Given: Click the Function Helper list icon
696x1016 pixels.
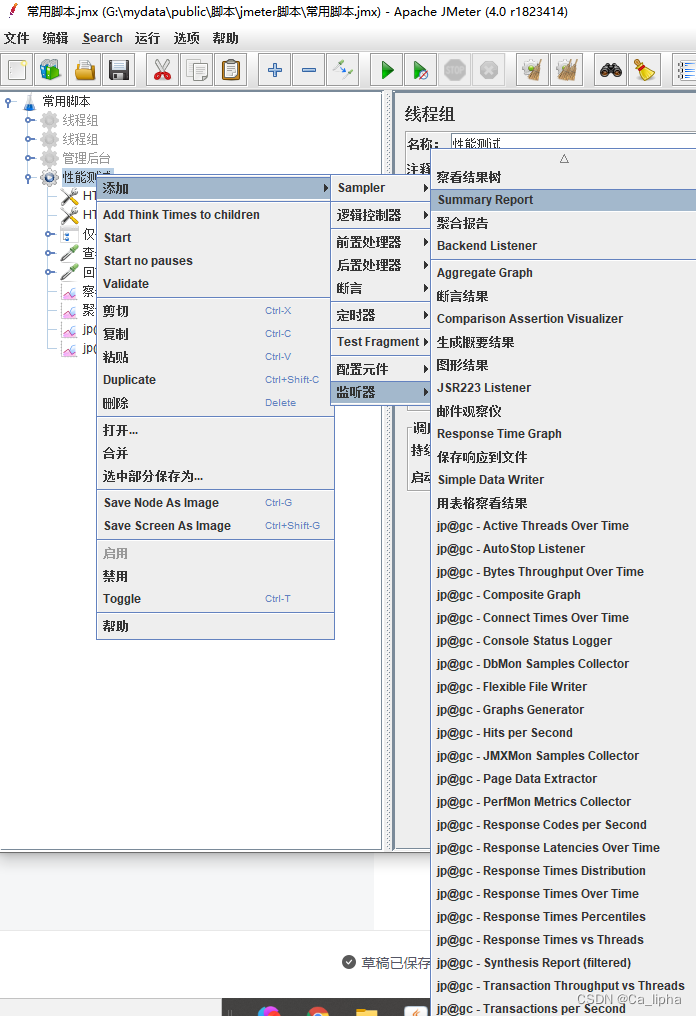Looking at the screenshot, I should 686,69.
